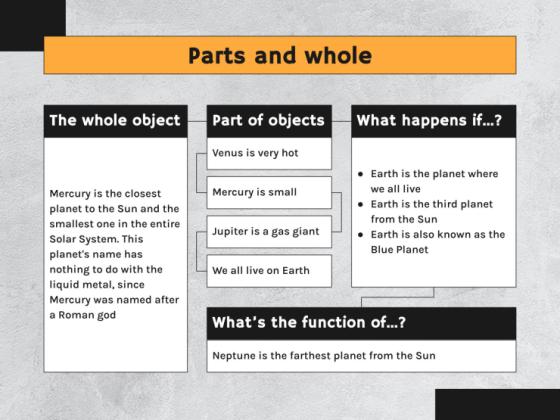Select the Mercury description paragraph
This screenshot has height=420, width=560.
pyautogui.click(x=115, y=254)
